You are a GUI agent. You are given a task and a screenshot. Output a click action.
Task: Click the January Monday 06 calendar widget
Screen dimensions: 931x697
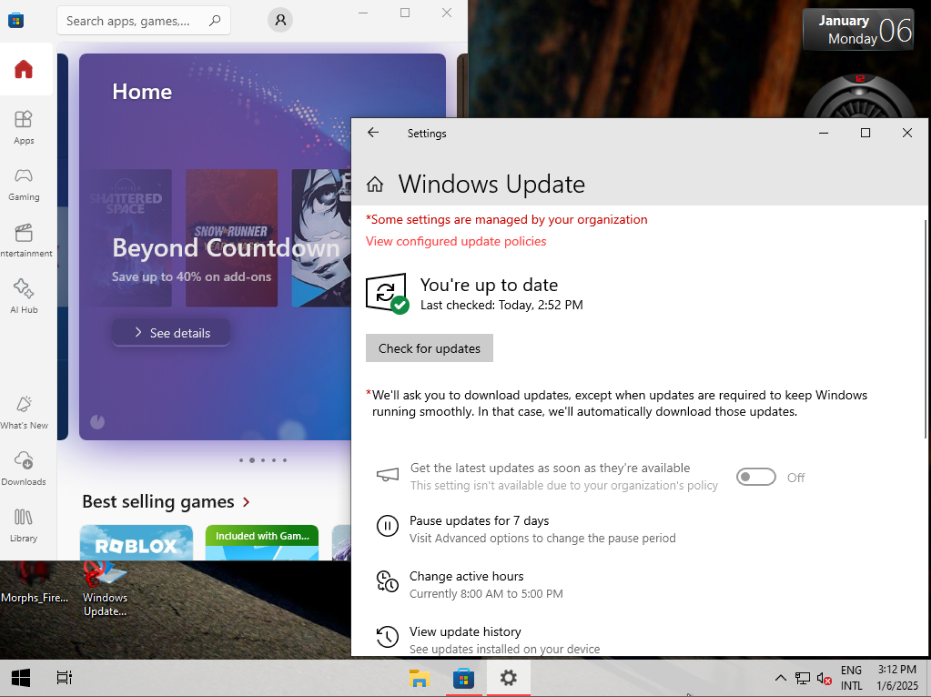(859, 30)
